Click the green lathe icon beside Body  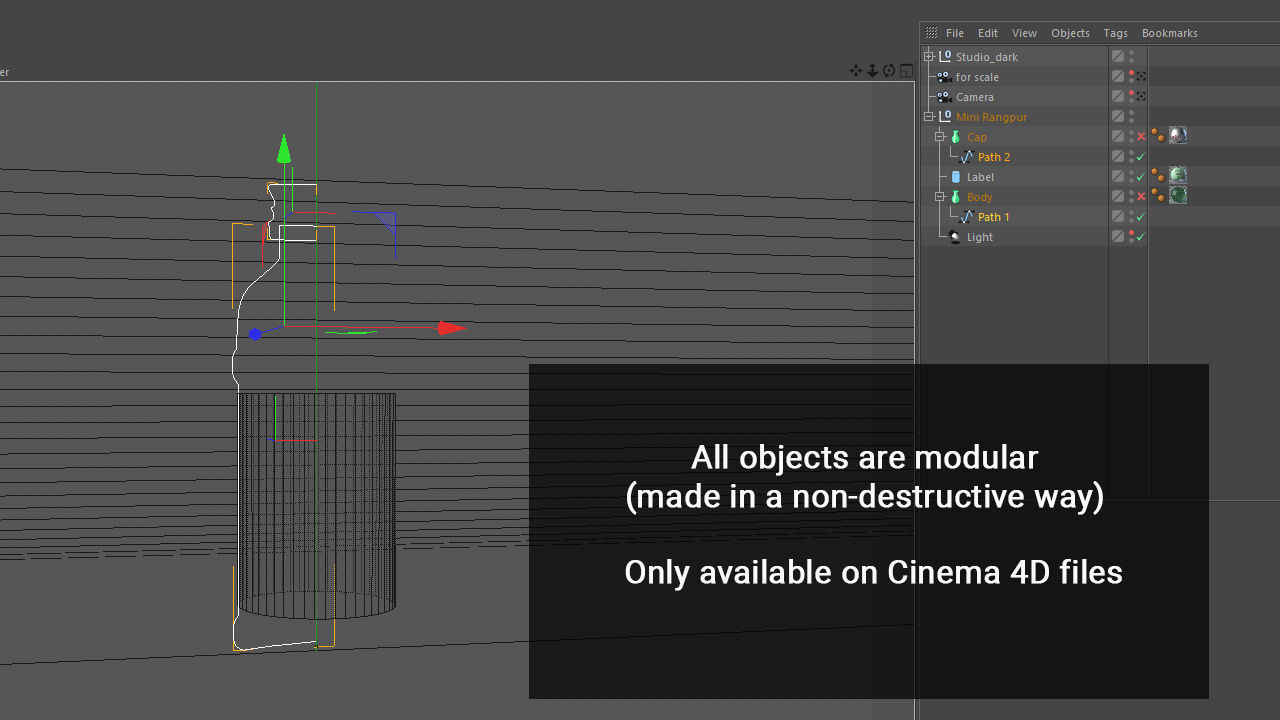coord(955,197)
